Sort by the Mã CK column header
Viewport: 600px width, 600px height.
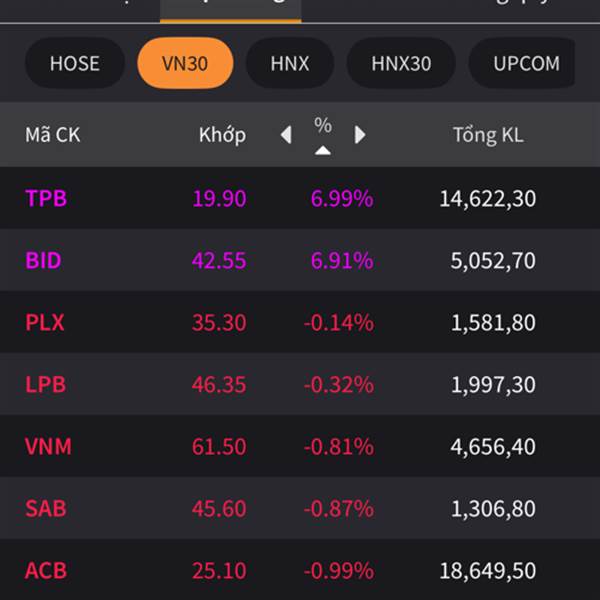click(53, 135)
